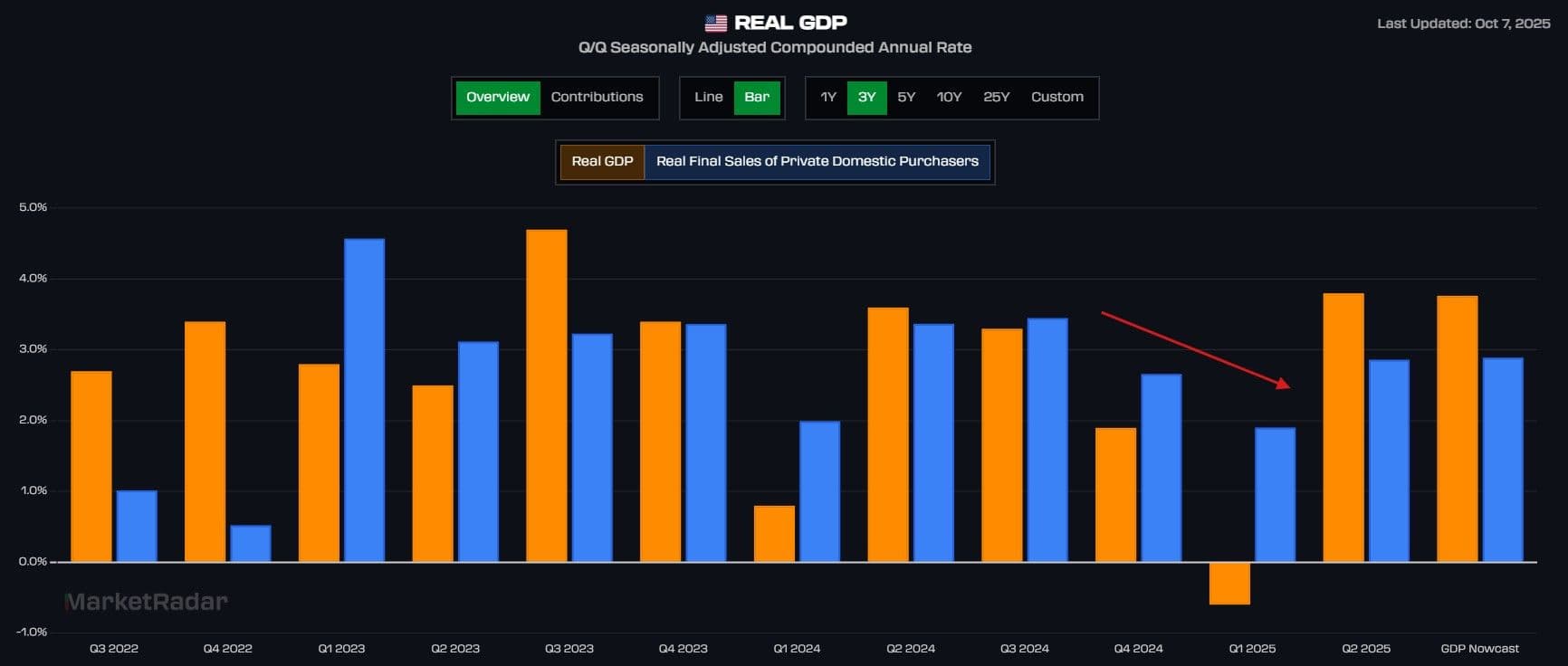The width and height of the screenshot is (1568, 666).
Task: Choose the 5Y time range
Action: point(906,98)
